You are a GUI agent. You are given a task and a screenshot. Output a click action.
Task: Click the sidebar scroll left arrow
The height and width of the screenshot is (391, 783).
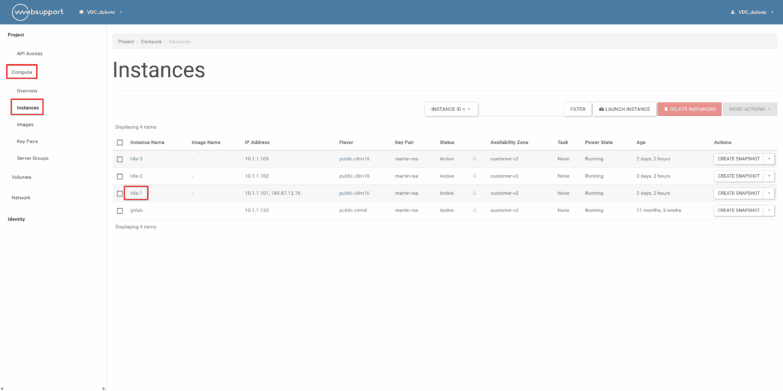[2, 388]
